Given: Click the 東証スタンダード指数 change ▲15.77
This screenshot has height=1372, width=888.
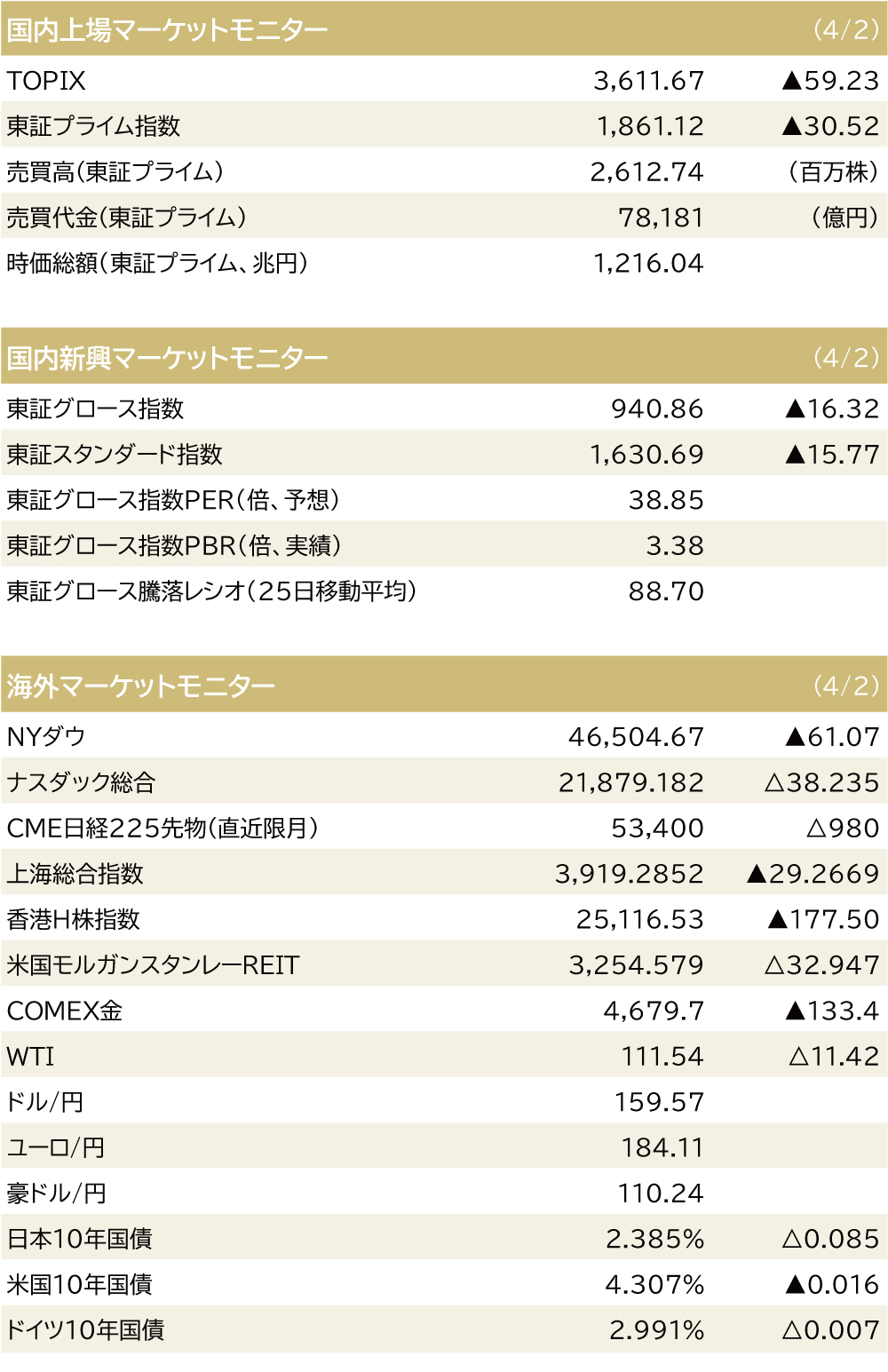Looking at the screenshot, I should click(832, 455).
